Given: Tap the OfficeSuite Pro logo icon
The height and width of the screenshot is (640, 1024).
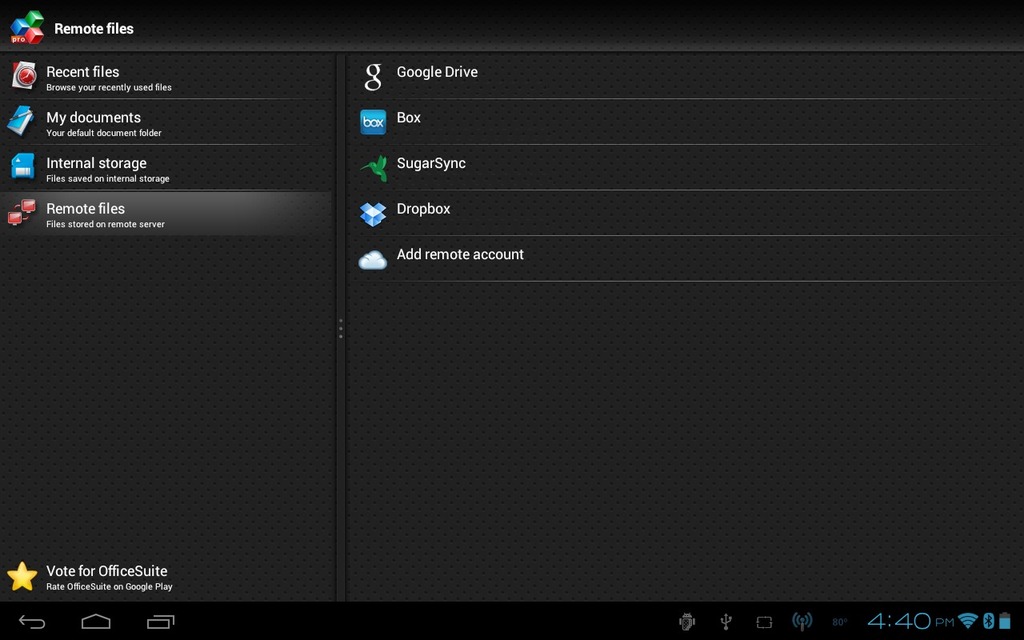Looking at the screenshot, I should pyautogui.click(x=27, y=27).
